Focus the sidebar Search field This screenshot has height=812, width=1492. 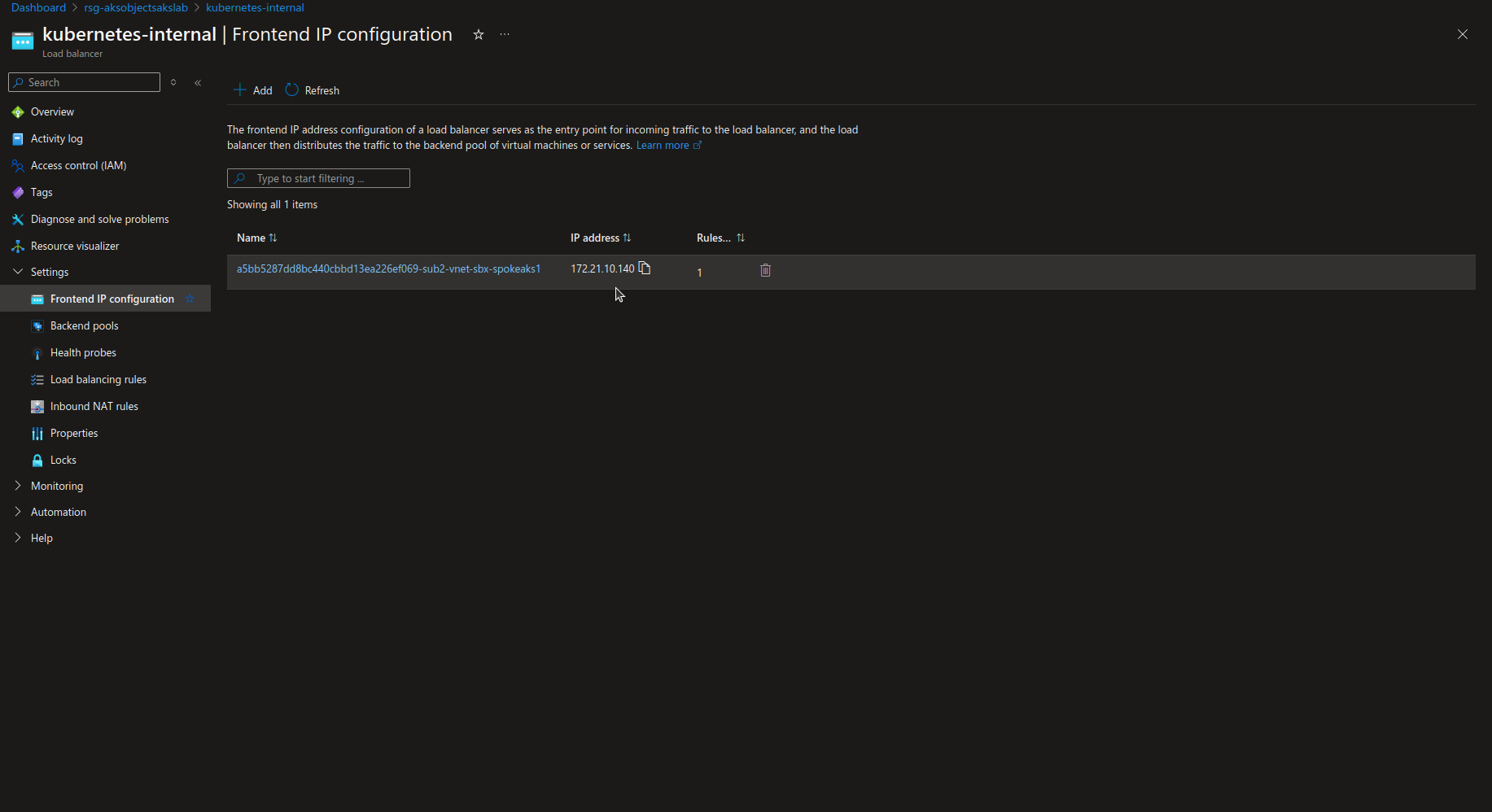click(84, 82)
